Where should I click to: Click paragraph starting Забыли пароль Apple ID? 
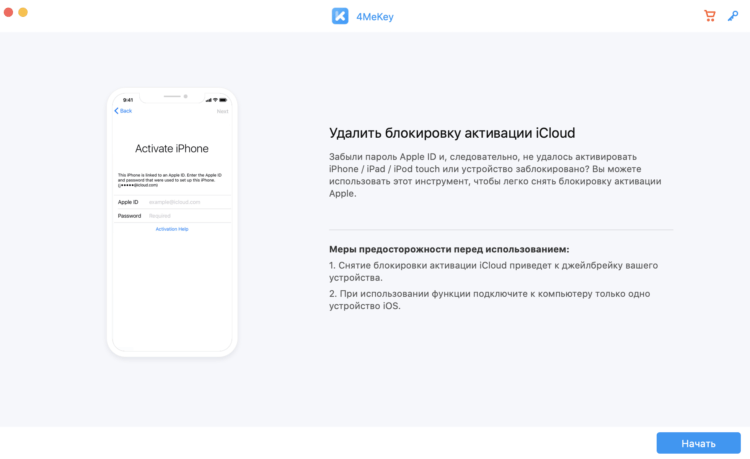pyautogui.click(x=495, y=175)
